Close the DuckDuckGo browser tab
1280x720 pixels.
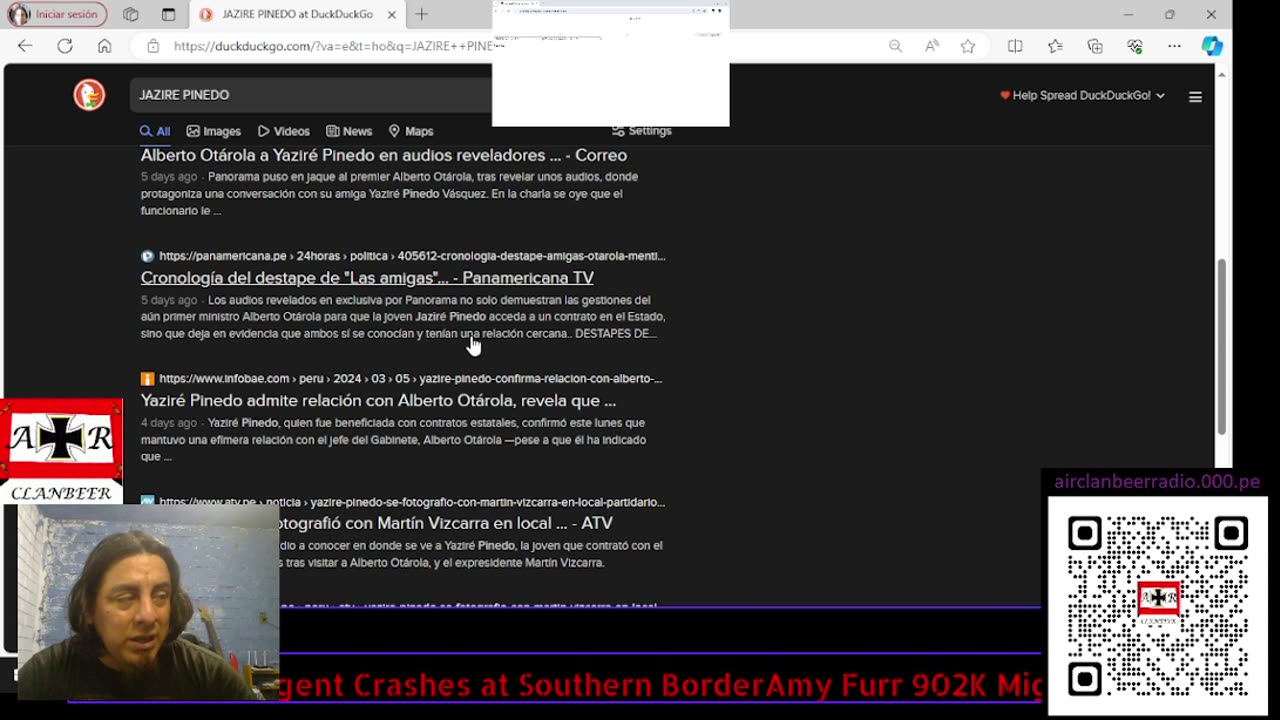(x=392, y=14)
